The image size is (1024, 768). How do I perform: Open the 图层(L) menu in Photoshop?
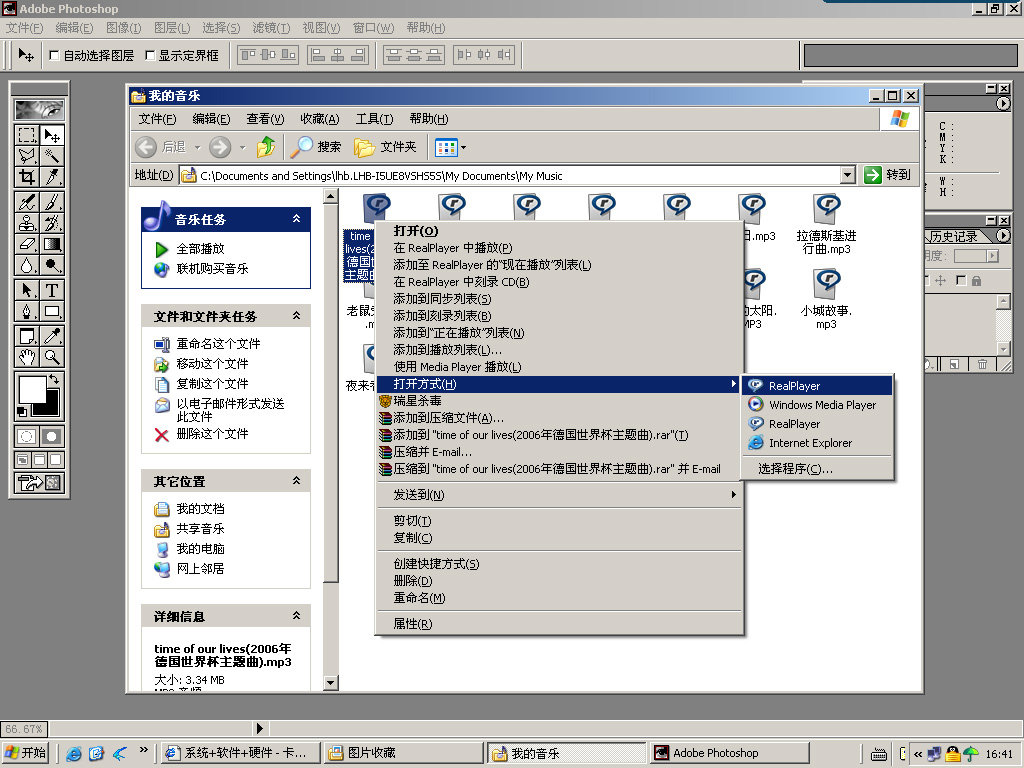[172, 27]
